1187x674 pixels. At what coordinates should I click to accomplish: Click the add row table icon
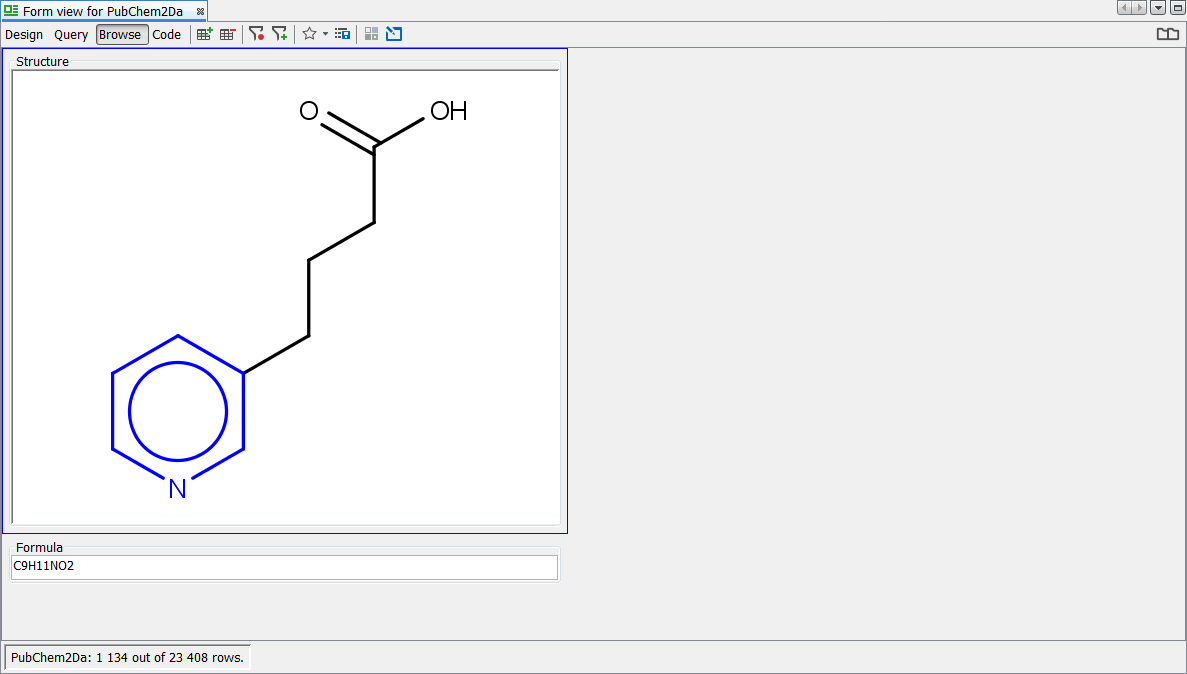tap(204, 34)
